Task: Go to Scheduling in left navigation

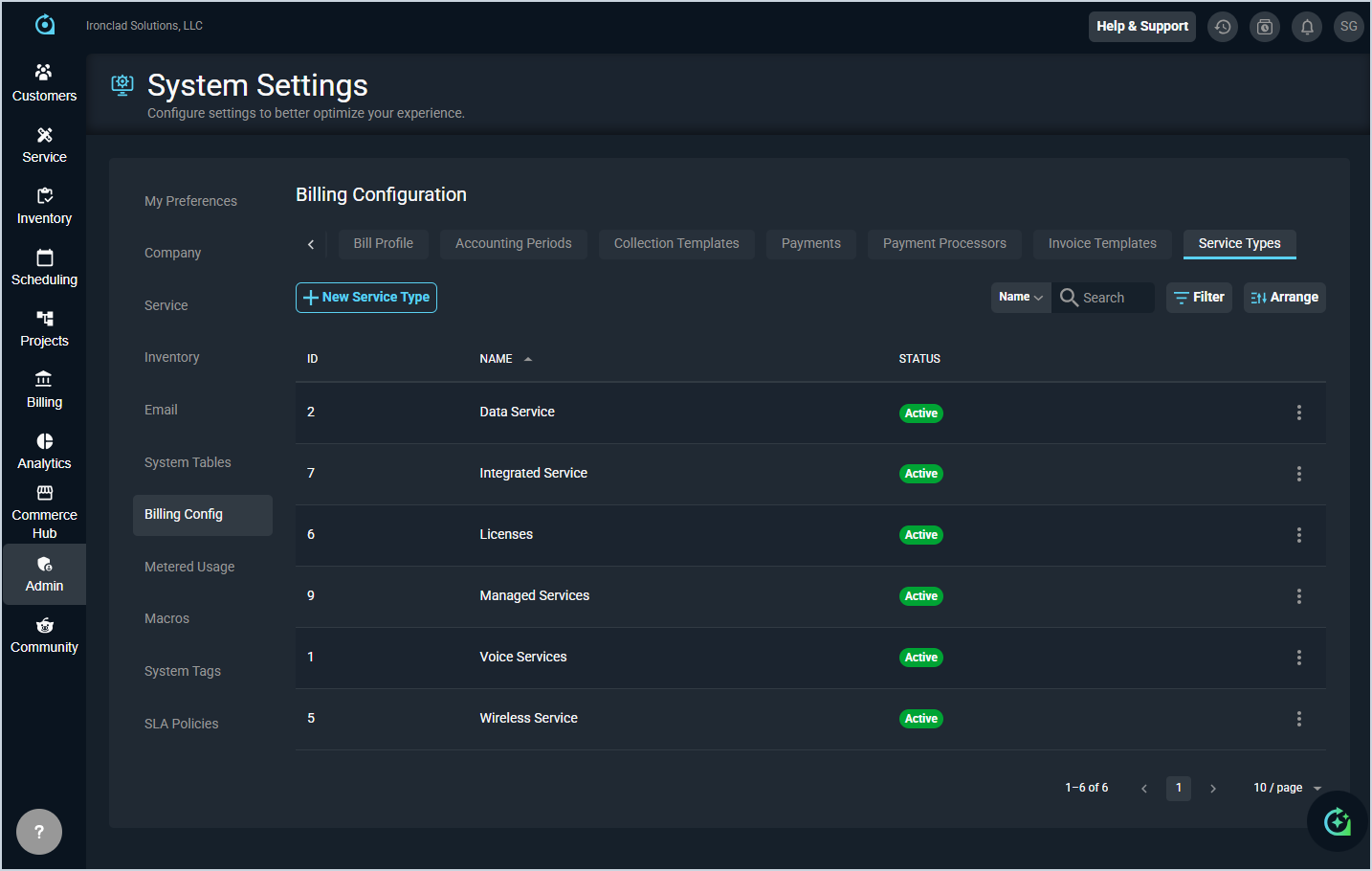Action: (44, 268)
